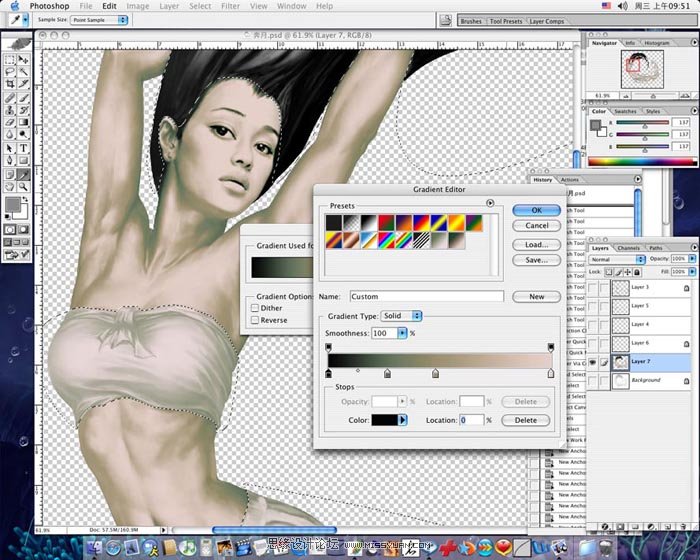Select the Eyedropper tool in toolbox
Image resolution: width=700 pixels, height=560 pixels.
(x=23, y=175)
